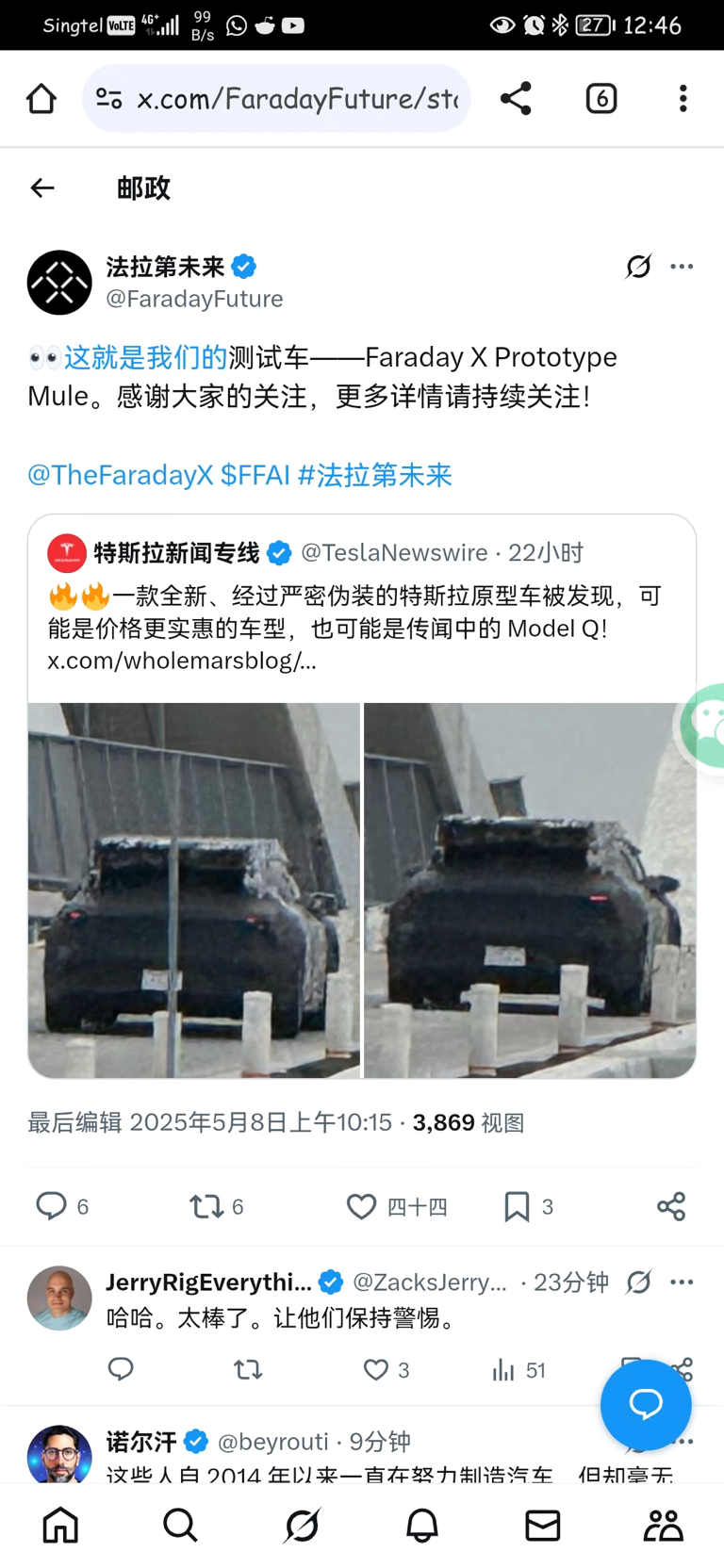This screenshot has height=1568, width=724.
Task: Switch to the Search tab in the bottom bar
Action: tap(180, 1525)
